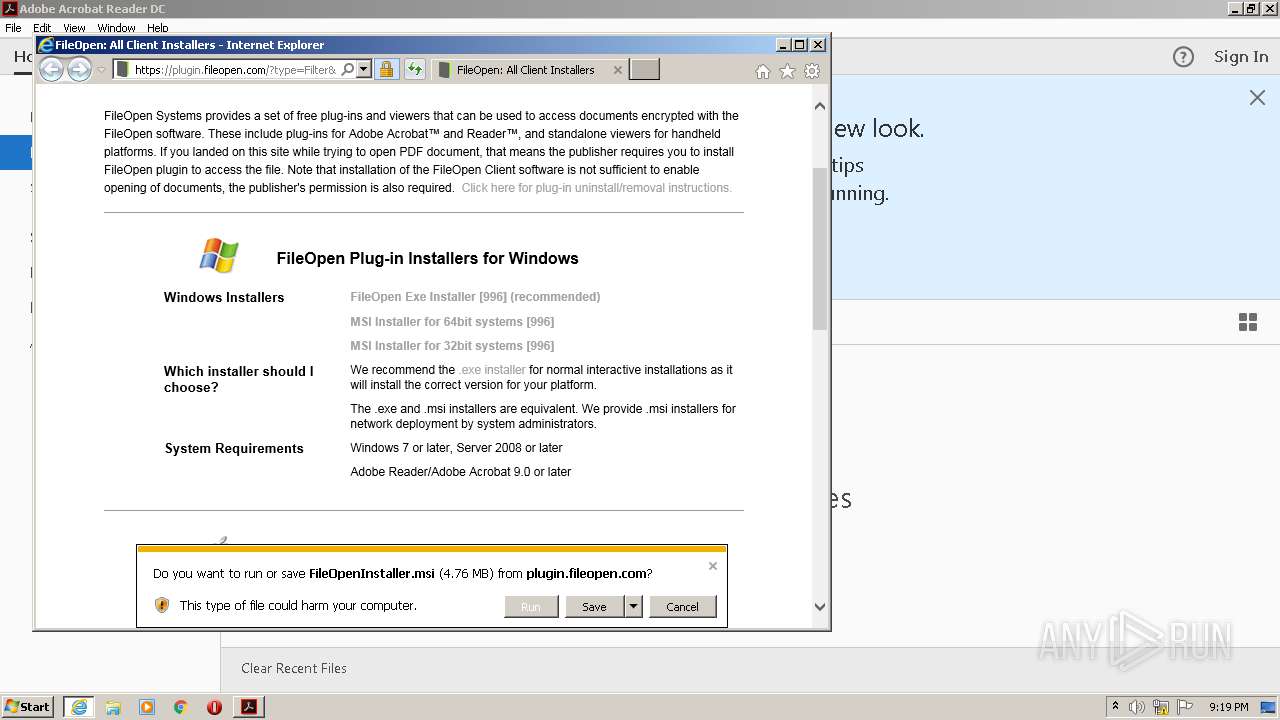Click MSI Installer for 32bit systems link
Image resolution: width=1280 pixels, height=720 pixels.
tap(452, 346)
